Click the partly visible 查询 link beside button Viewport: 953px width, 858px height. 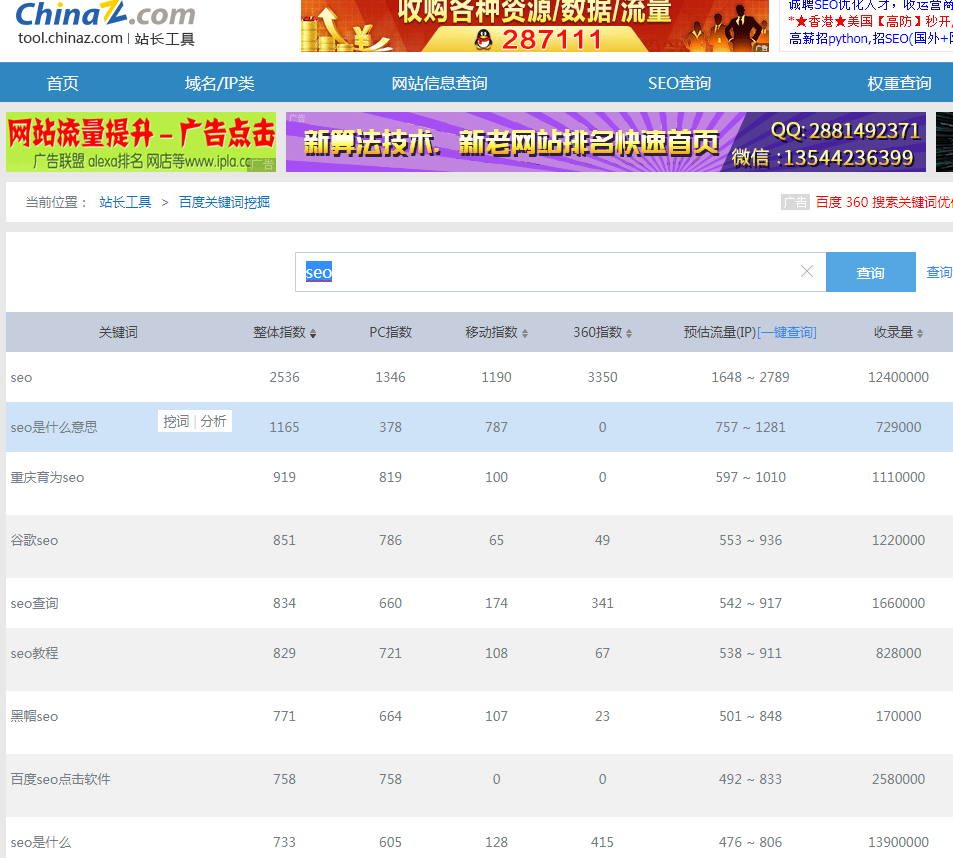(x=940, y=272)
